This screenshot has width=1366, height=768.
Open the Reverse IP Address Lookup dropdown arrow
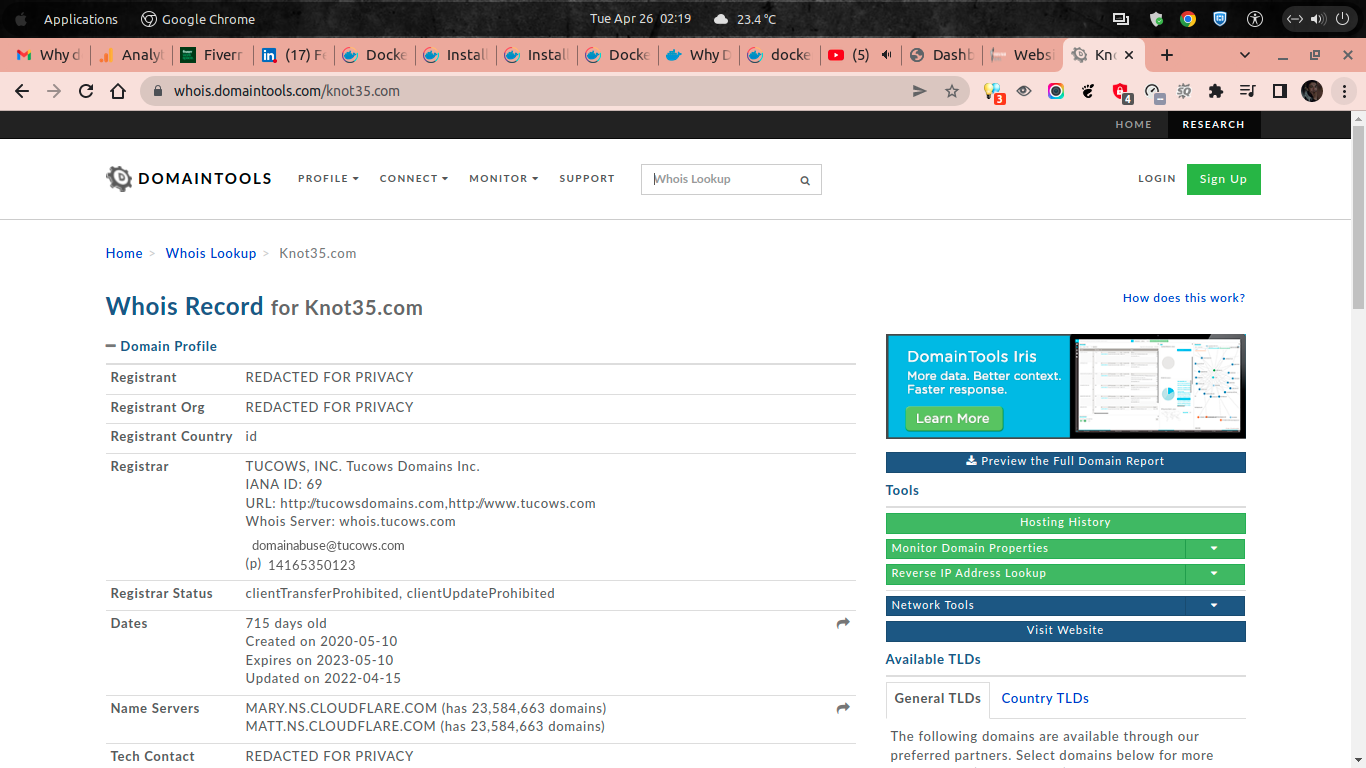(x=1214, y=574)
